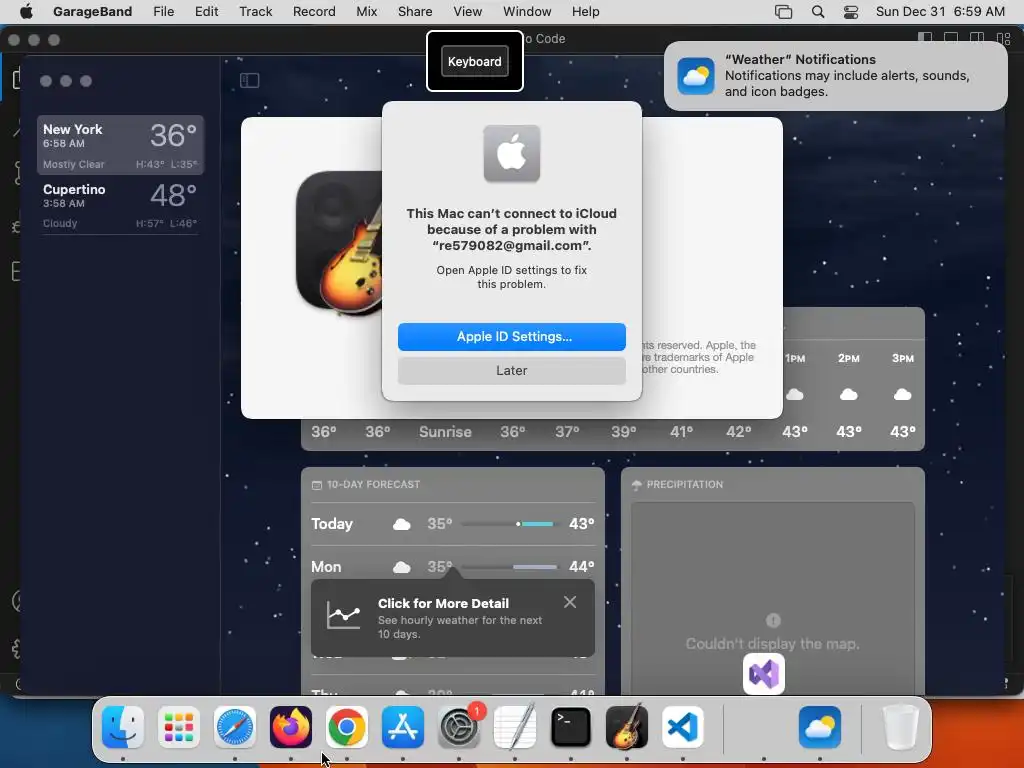Click the Visual Studio icon above the Dock

(763, 674)
